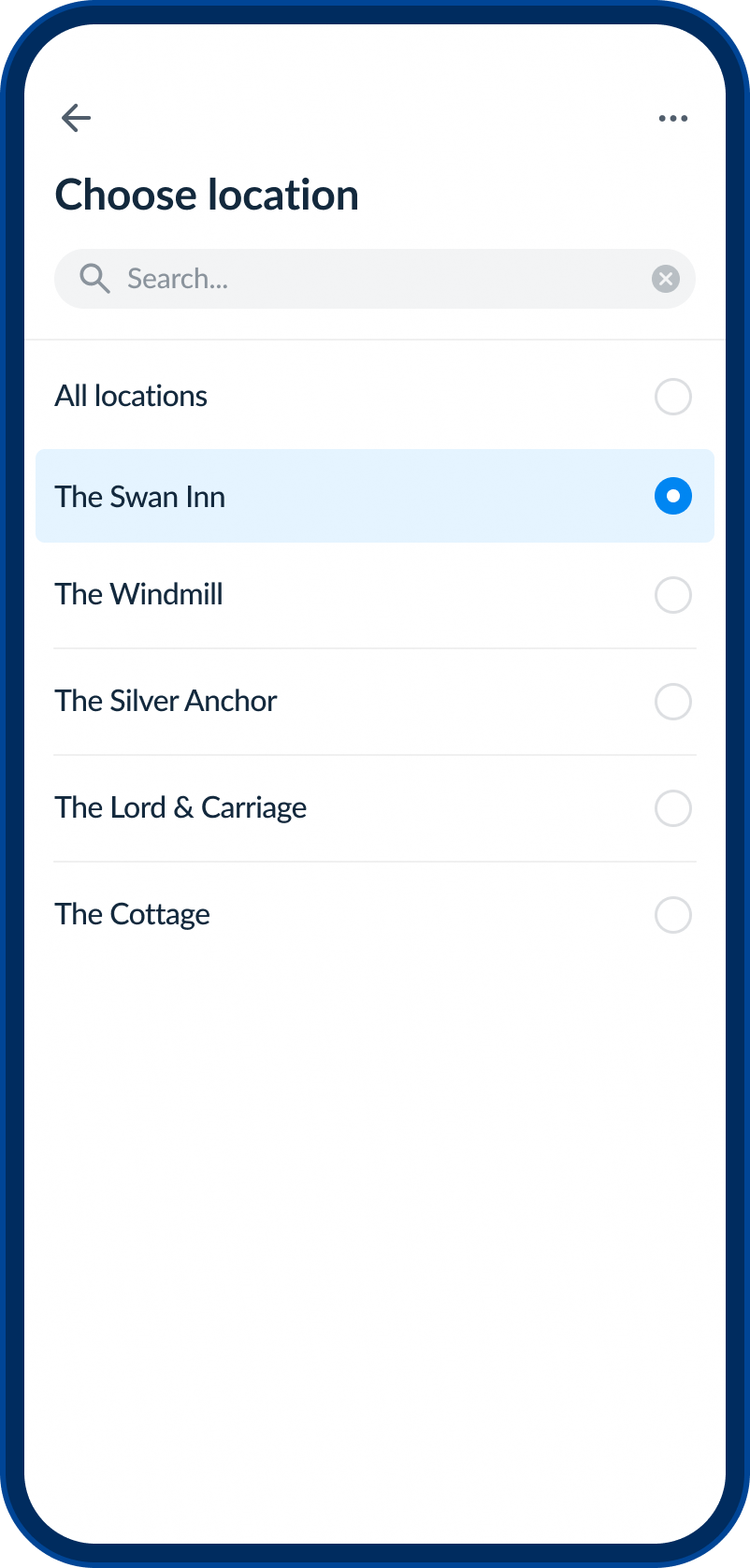The height and width of the screenshot is (1568, 750).
Task: Tap the All locations text label
Action: [x=131, y=397]
